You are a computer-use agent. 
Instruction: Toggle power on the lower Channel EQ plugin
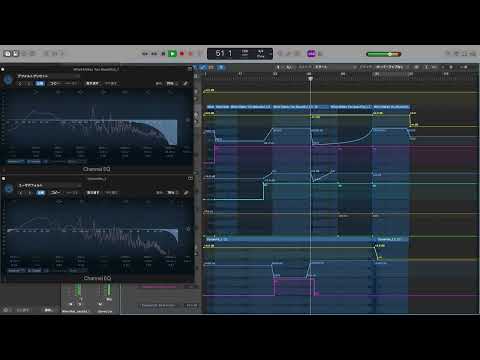pos(9,189)
